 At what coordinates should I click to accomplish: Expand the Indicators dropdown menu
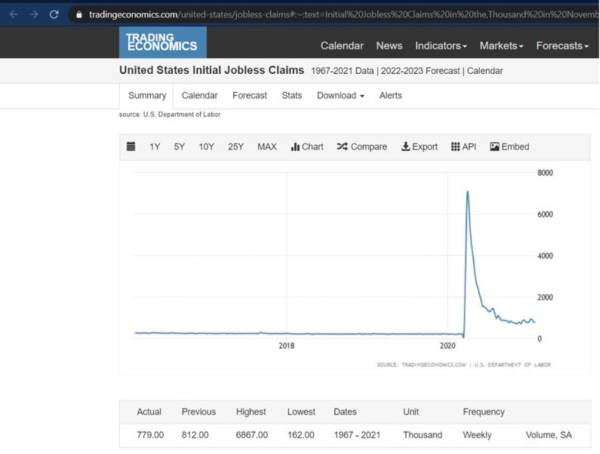point(441,46)
